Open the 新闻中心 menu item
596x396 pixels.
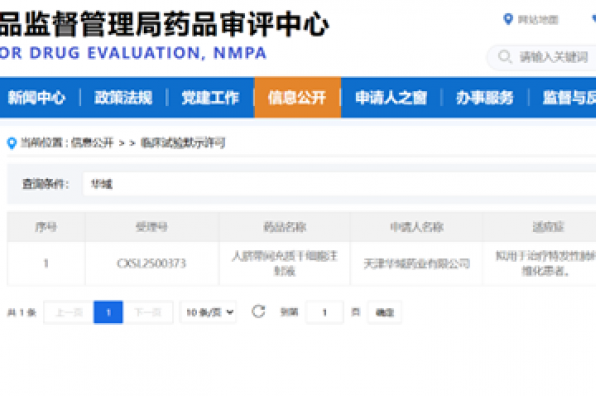point(36,98)
